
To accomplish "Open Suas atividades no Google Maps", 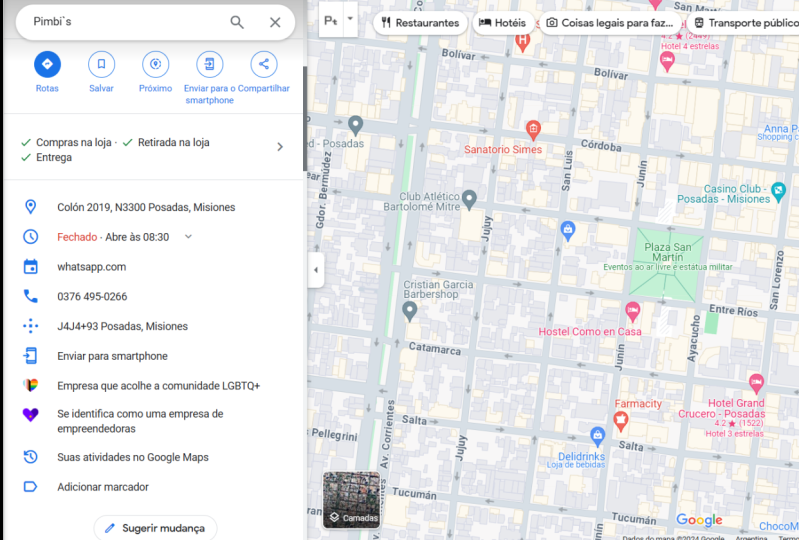I will [133, 457].
